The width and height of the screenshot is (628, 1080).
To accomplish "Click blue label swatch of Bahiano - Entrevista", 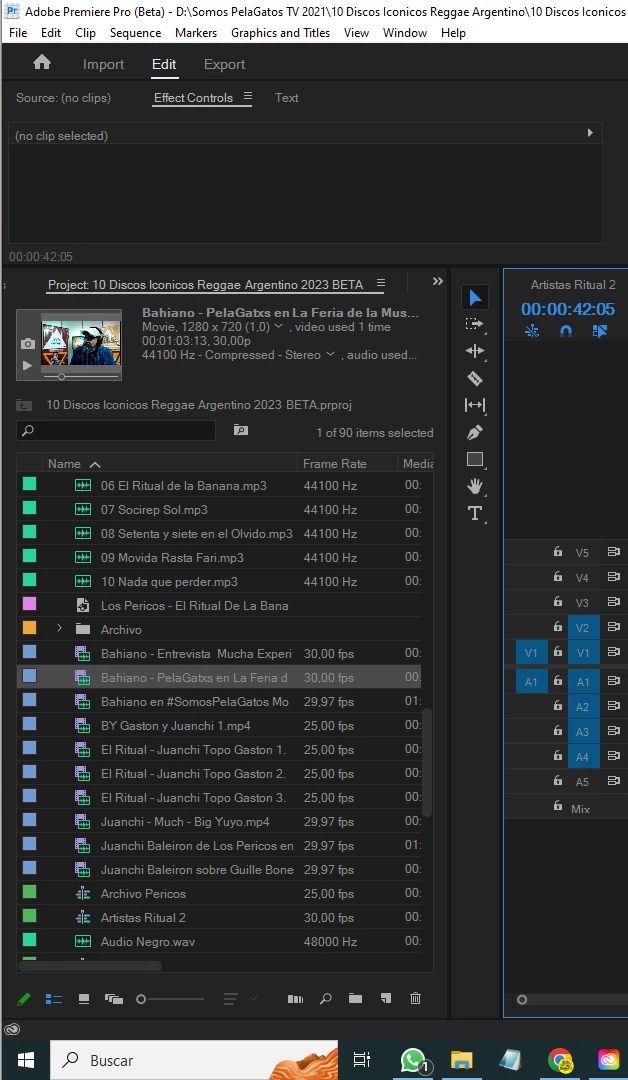I will point(30,652).
